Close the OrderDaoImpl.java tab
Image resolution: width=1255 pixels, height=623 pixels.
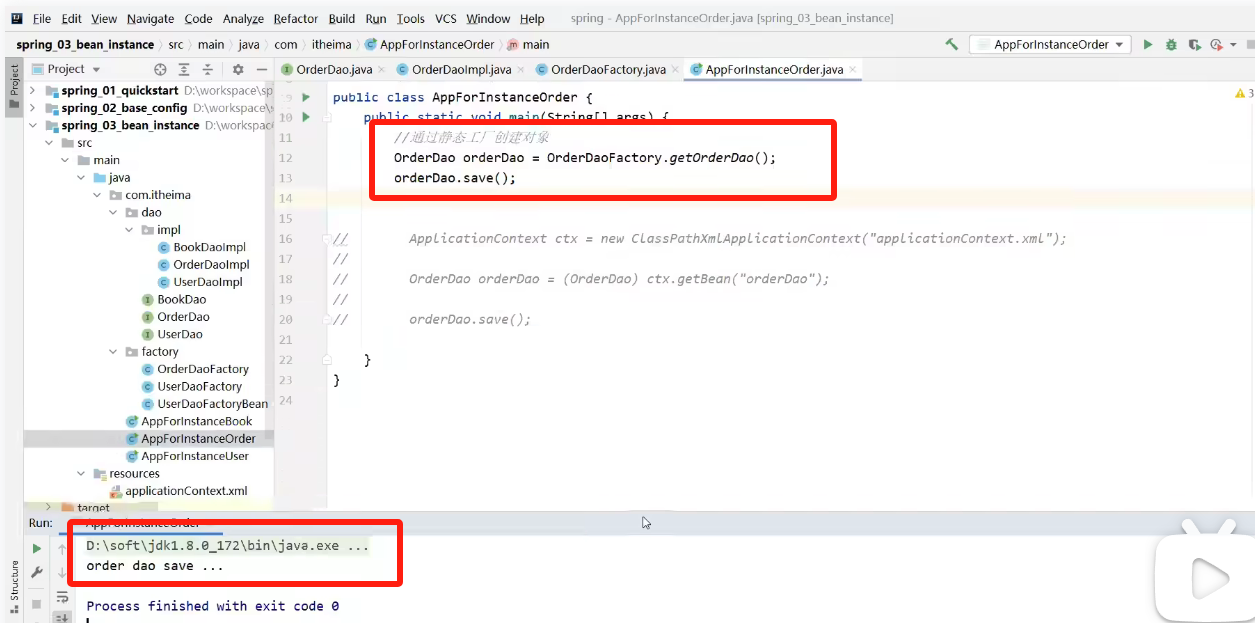pyautogui.click(x=519, y=70)
